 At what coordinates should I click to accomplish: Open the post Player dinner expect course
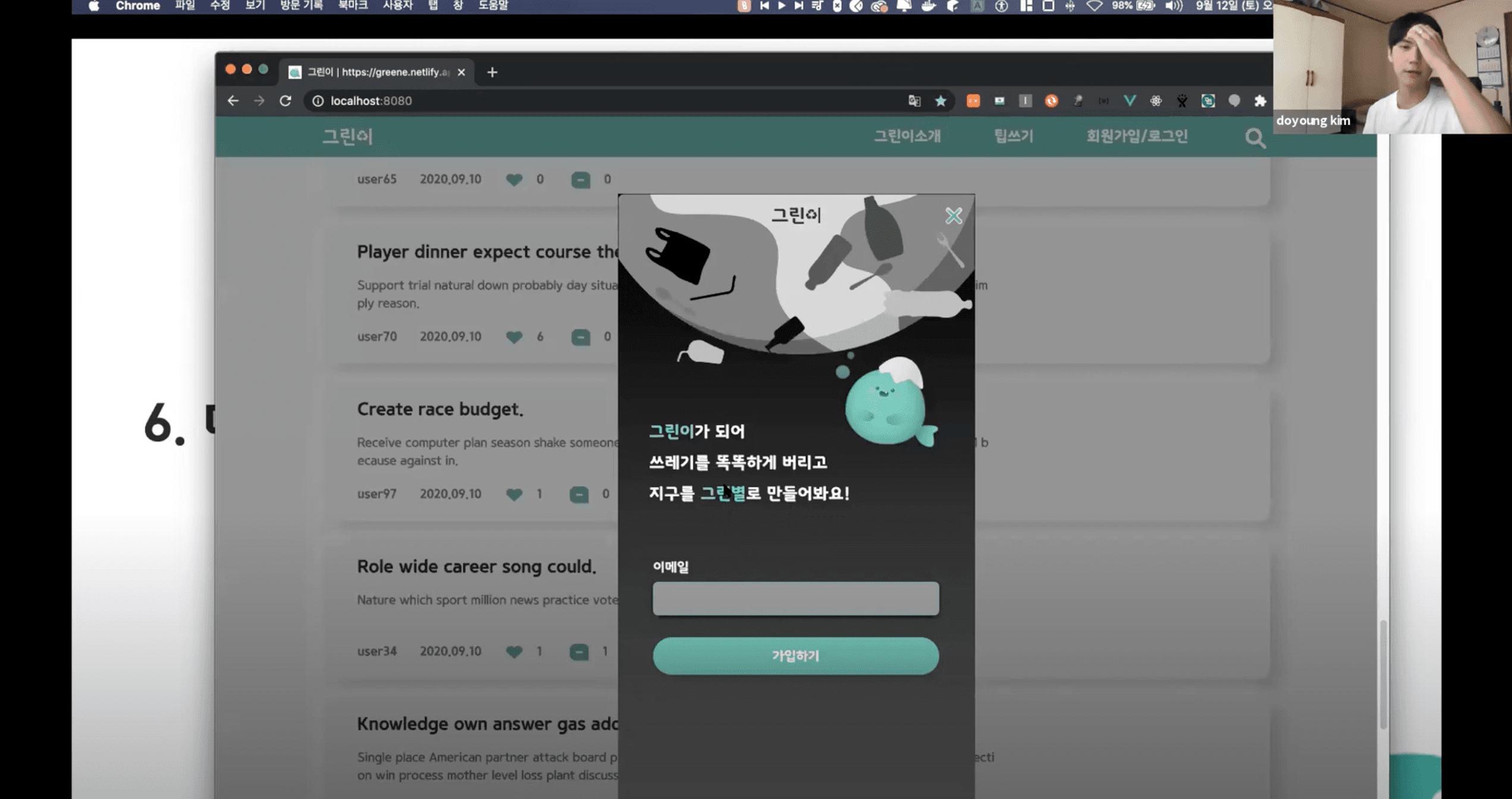tap(487, 251)
